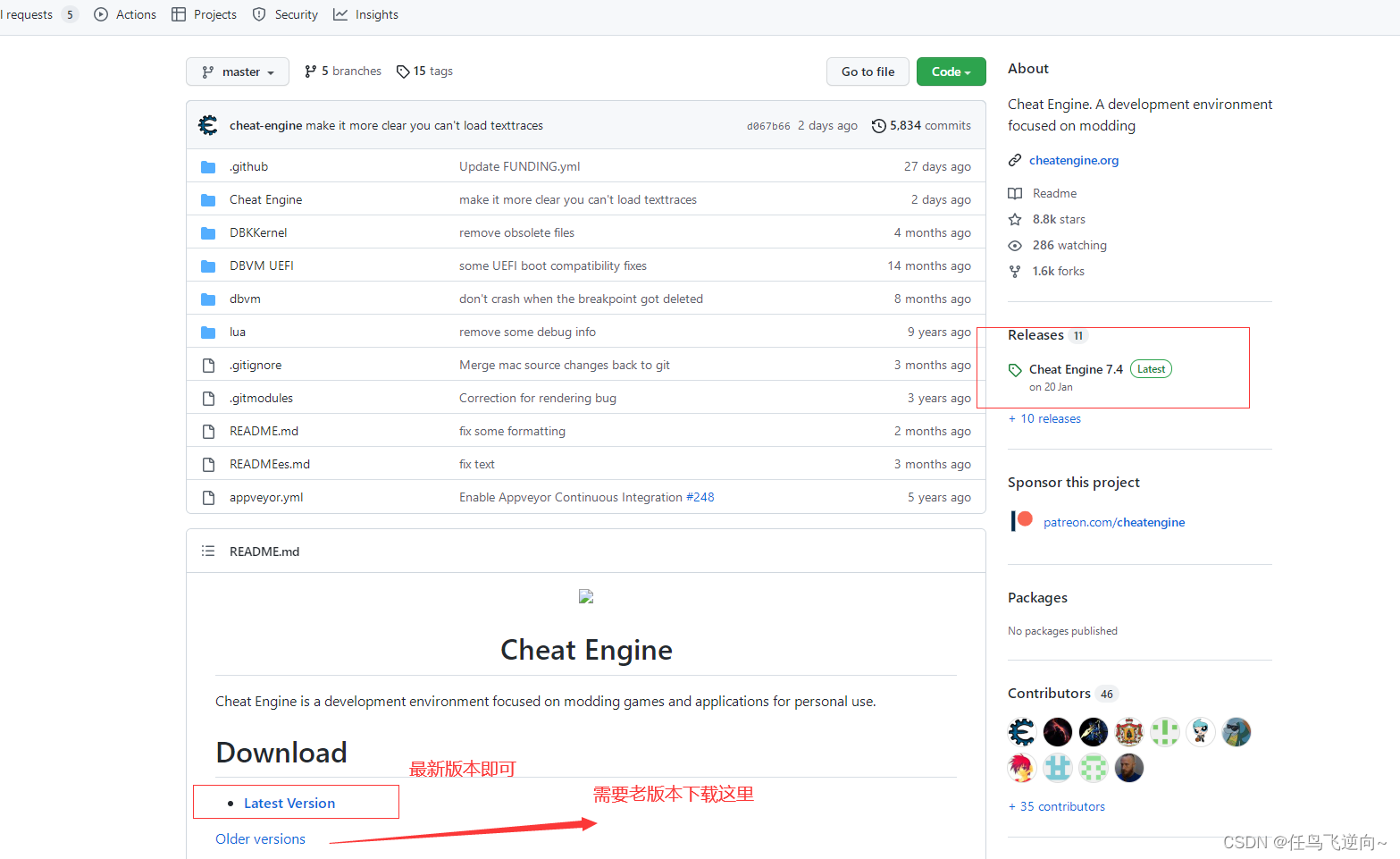Open the bearded man contributor avatar

point(1129,768)
